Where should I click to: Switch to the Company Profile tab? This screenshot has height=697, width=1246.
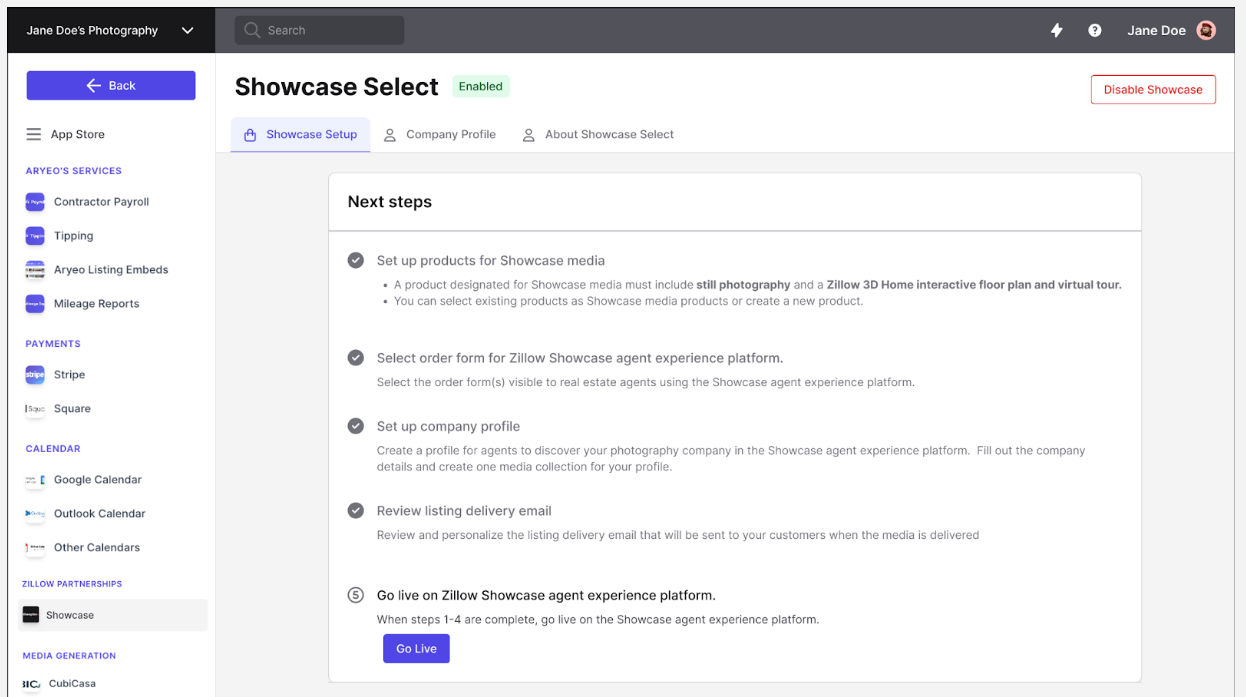point(440,134)
